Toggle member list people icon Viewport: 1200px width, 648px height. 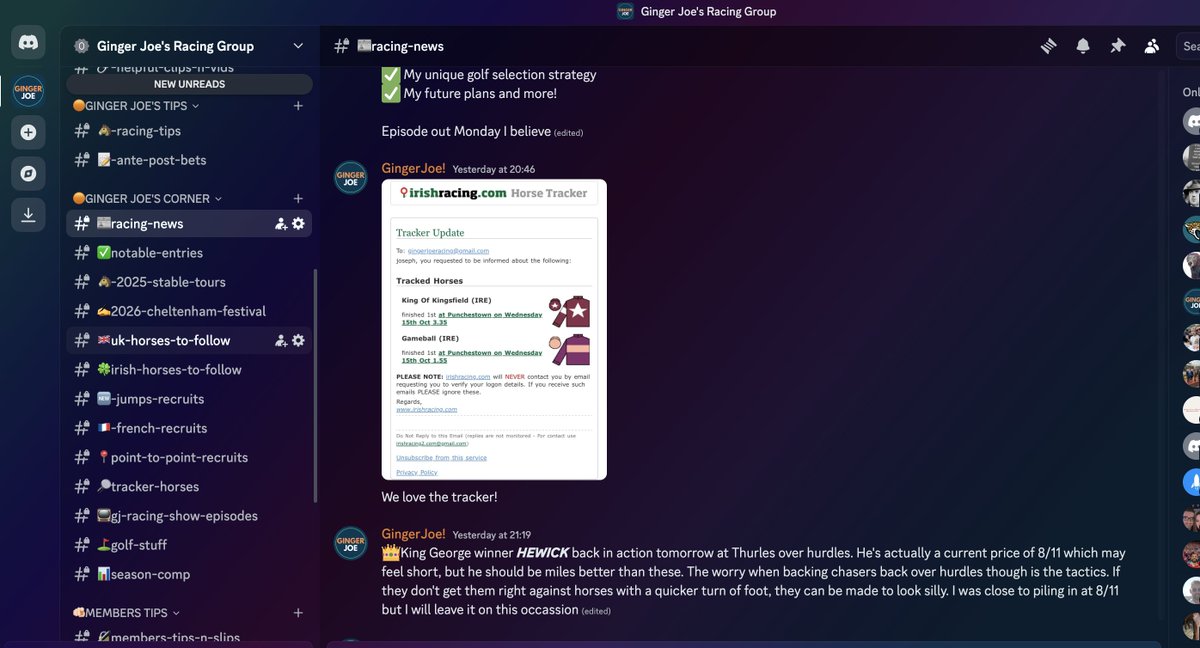click(1152, 46)
